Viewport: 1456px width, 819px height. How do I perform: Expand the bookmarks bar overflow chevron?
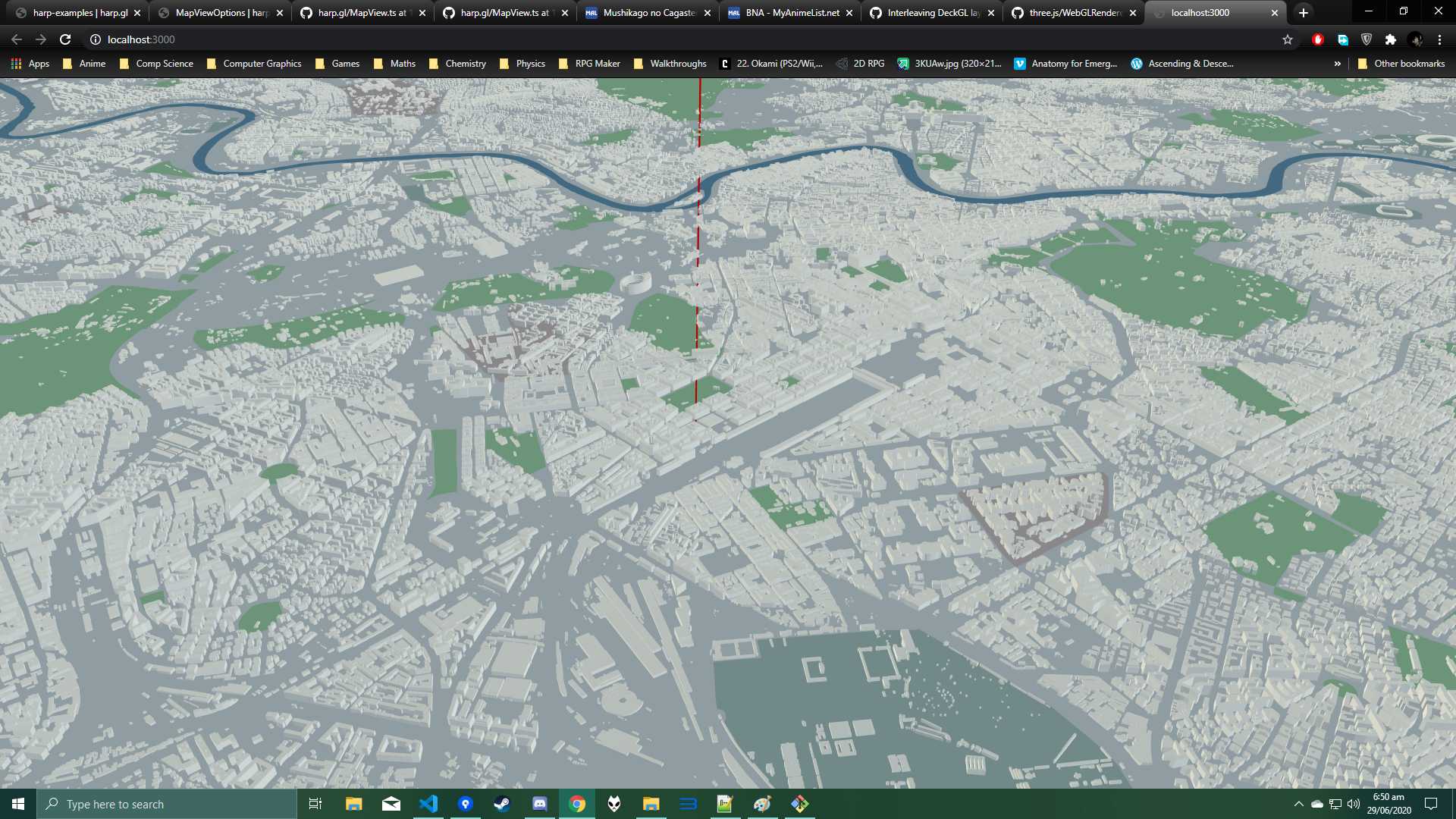pos(1337,64)
